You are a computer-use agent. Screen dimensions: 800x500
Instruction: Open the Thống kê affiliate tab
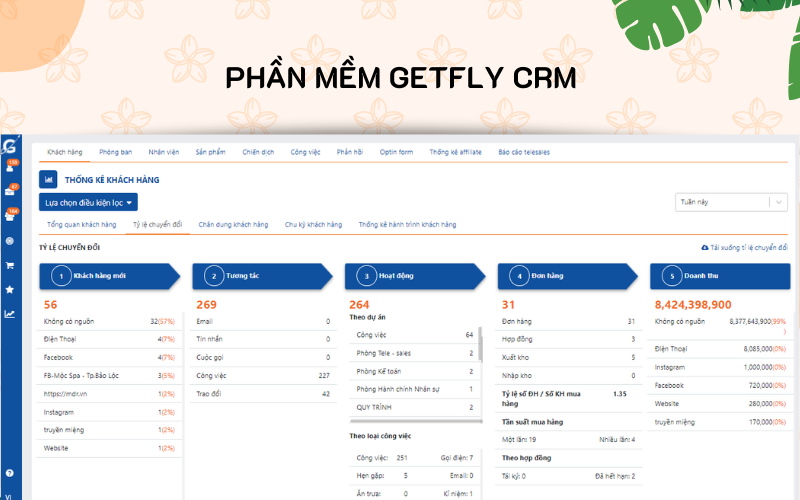[456, 152]
